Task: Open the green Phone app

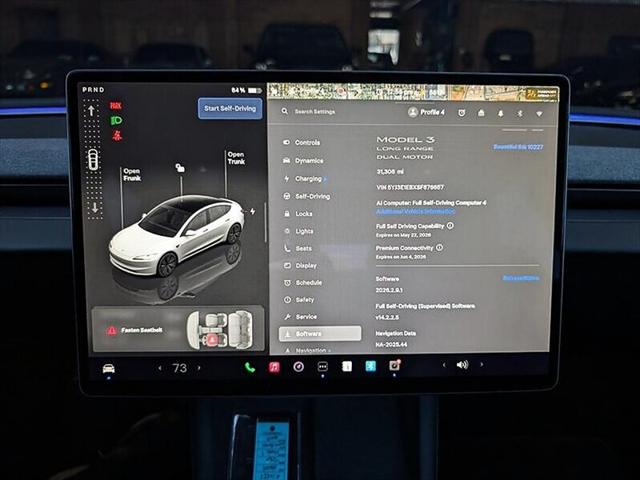Action: pos(250,368)
